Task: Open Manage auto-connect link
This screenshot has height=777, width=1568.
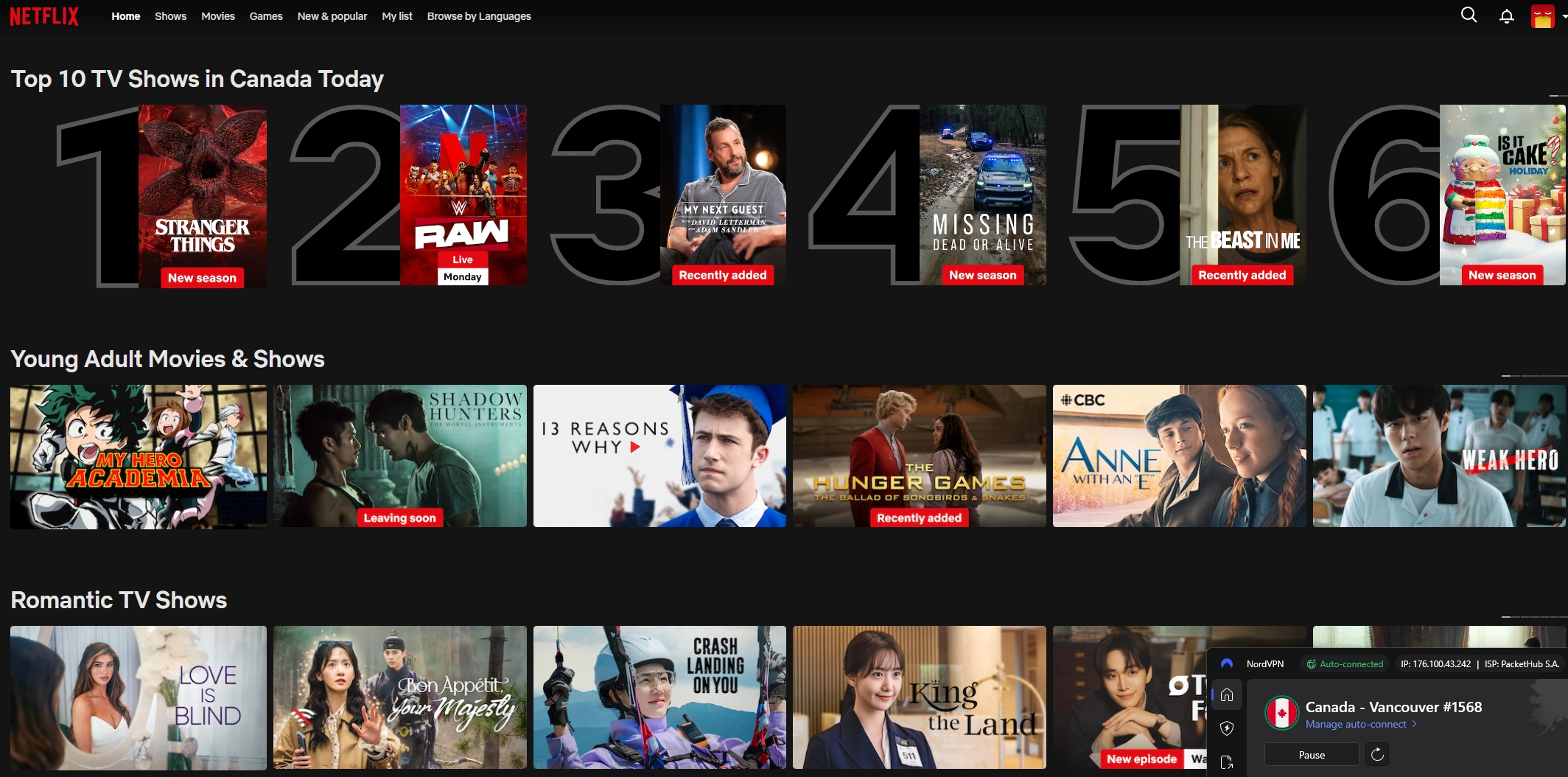Action: click(1356, 724)
